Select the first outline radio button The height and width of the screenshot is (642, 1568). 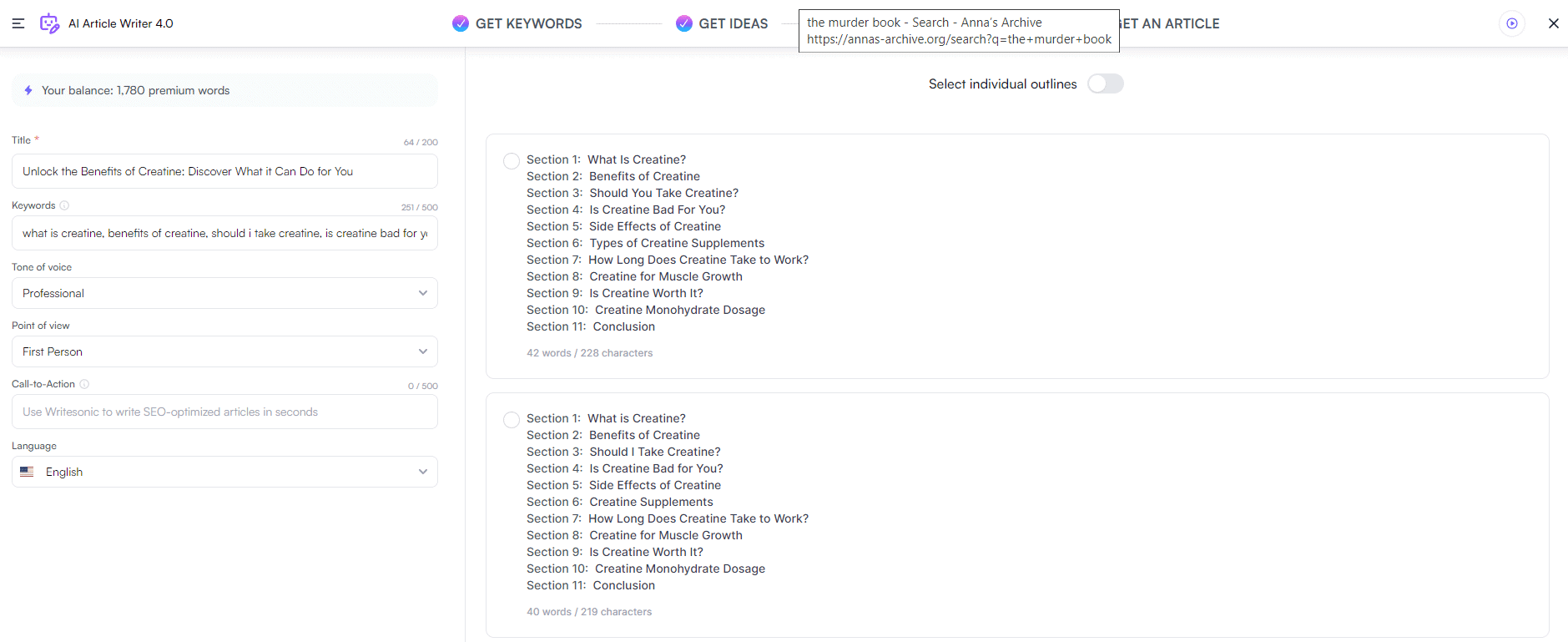click(x=512, y=161)
